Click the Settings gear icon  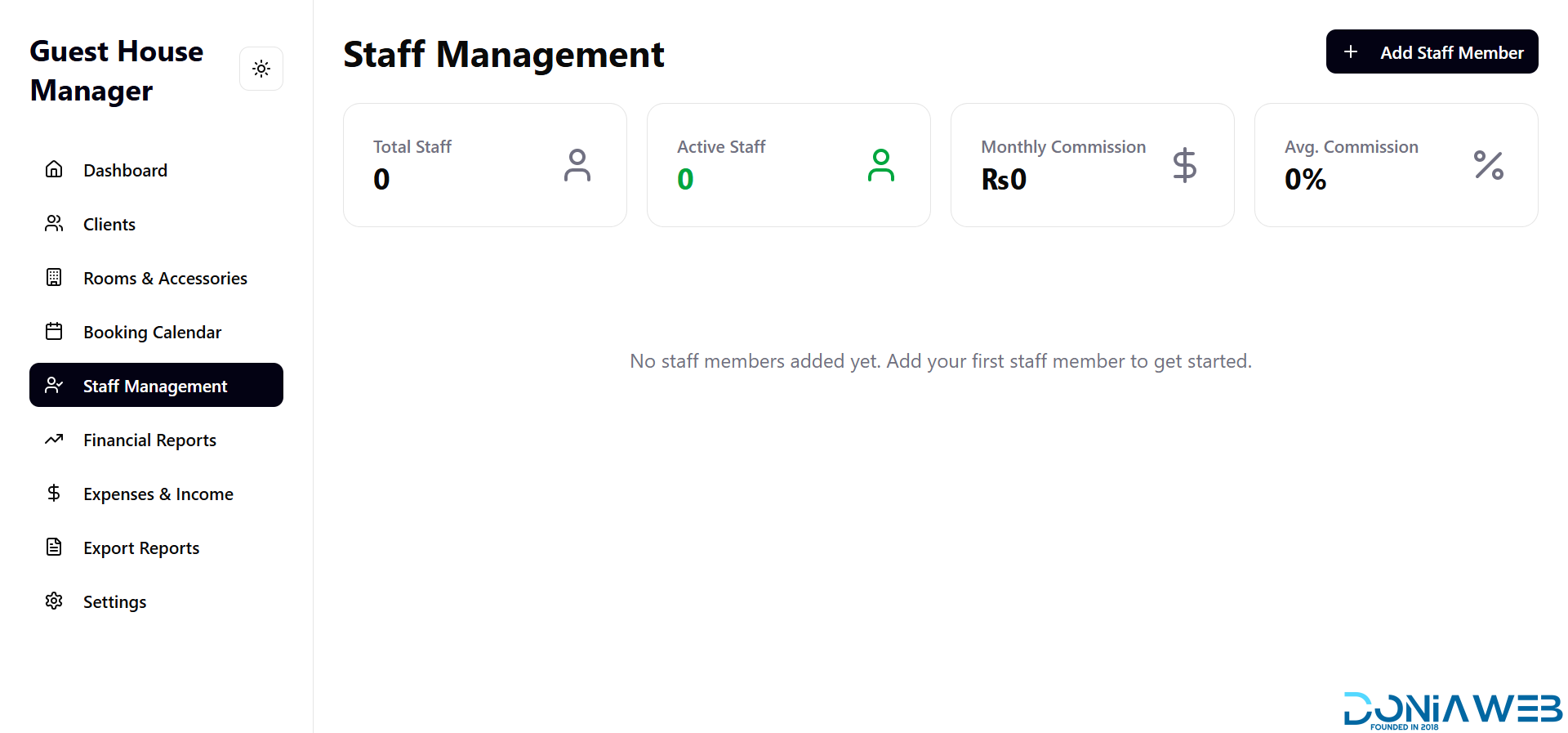[54, 601]
